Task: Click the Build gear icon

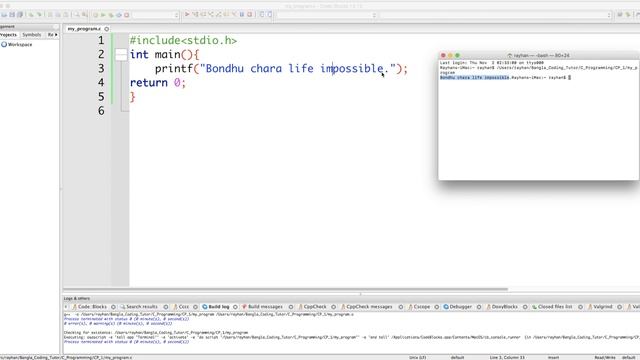Action: click(96, 15)
